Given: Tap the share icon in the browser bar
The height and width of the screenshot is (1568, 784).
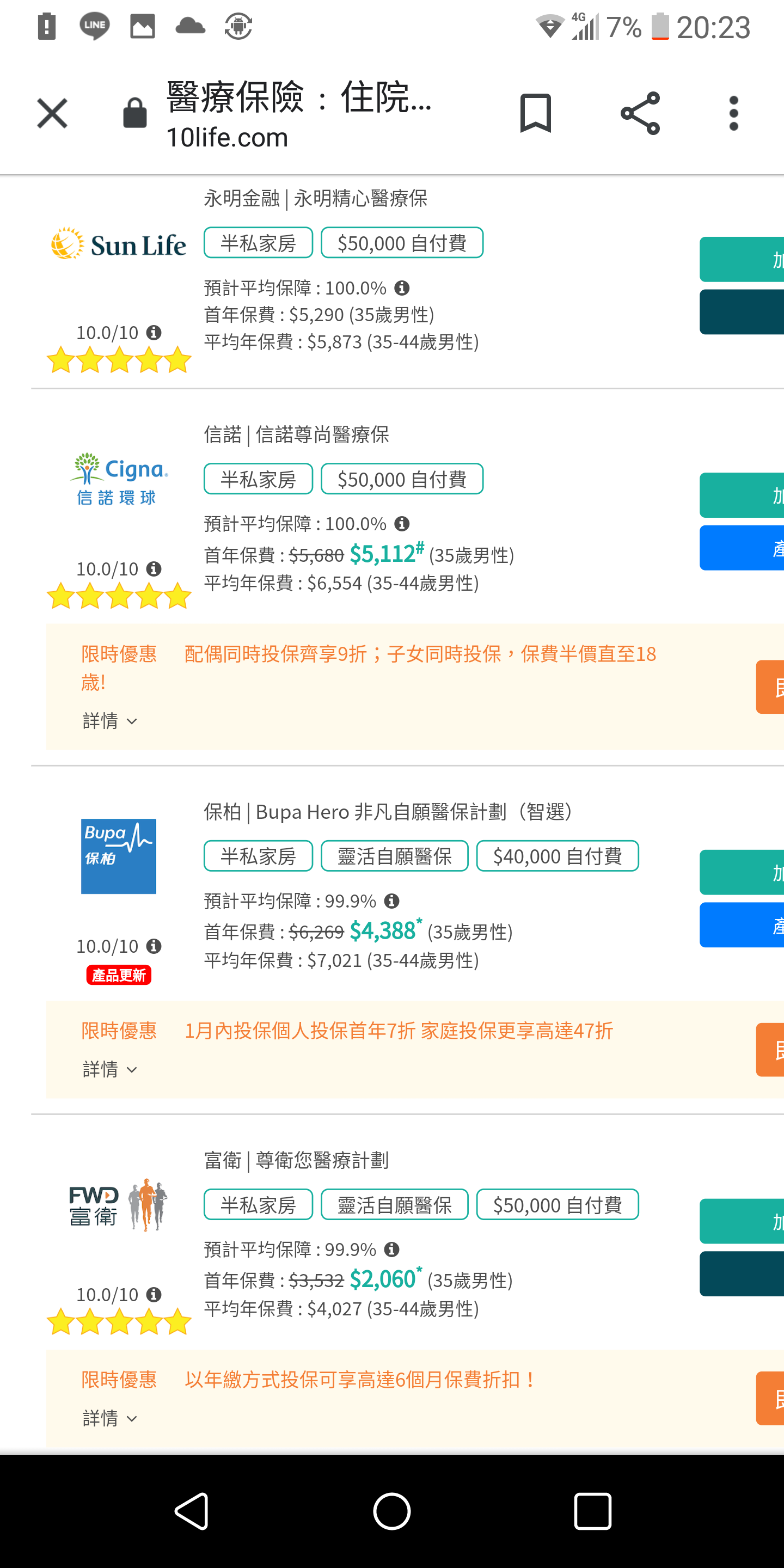Looking at the screenshot, I should pyautogui.click(x=640, y=113).
